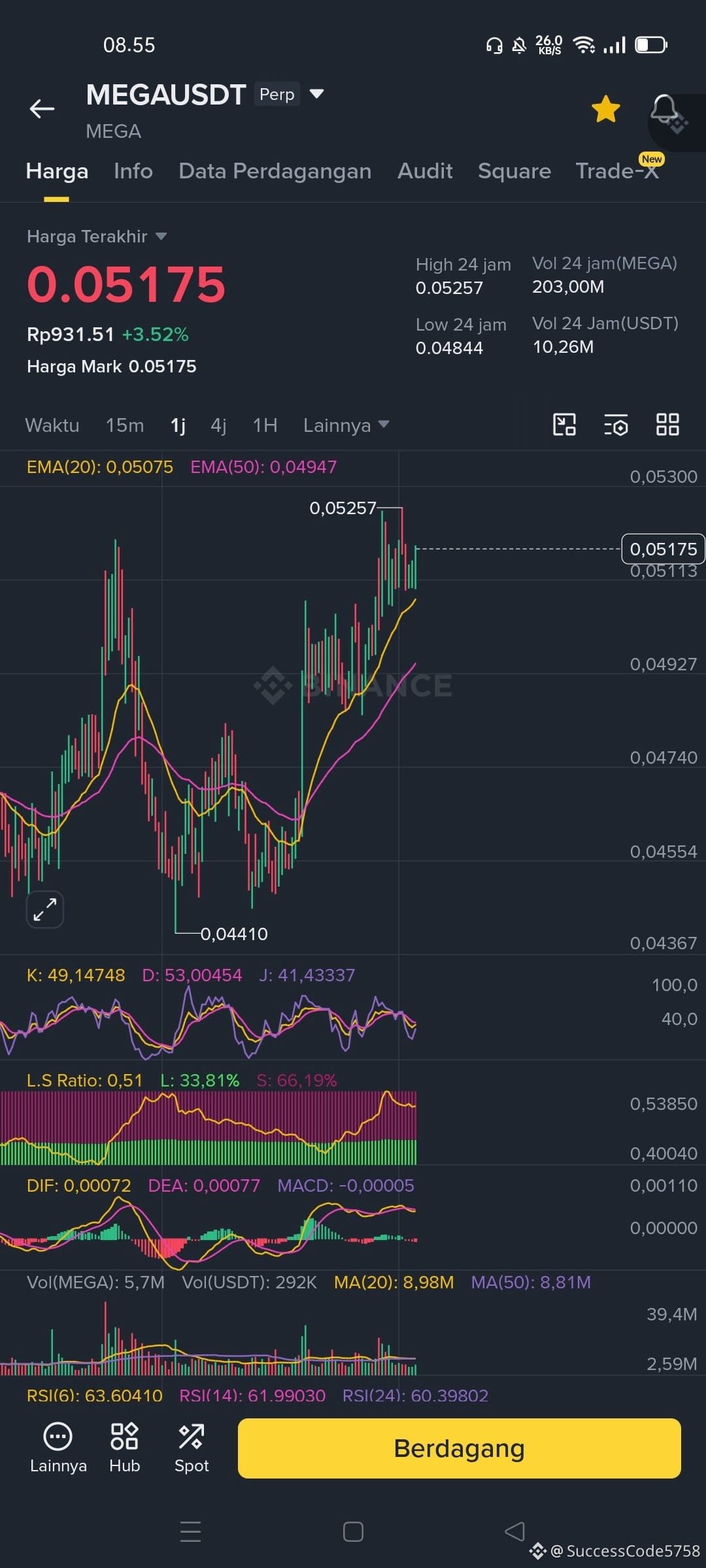Screen dimensions: 706x1568
Task: Select the 4j chart interval
Action: point(219,425)
